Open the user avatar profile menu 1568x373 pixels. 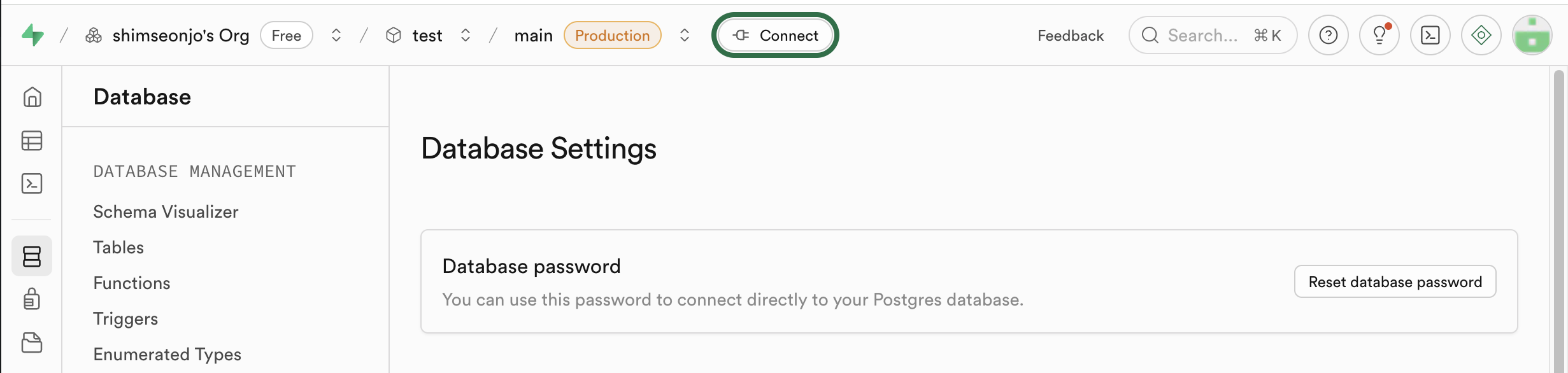[1532, 35]
